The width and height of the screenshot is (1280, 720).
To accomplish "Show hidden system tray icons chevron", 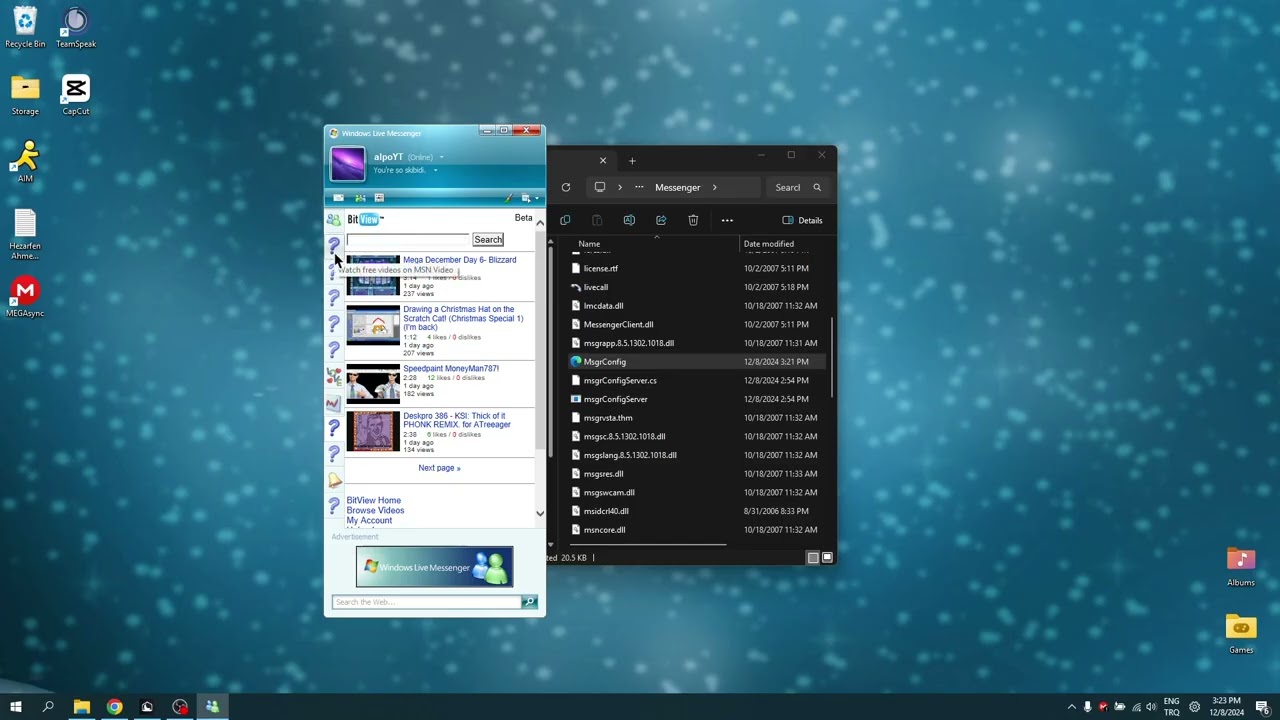I will click(x=1072, y=707).
